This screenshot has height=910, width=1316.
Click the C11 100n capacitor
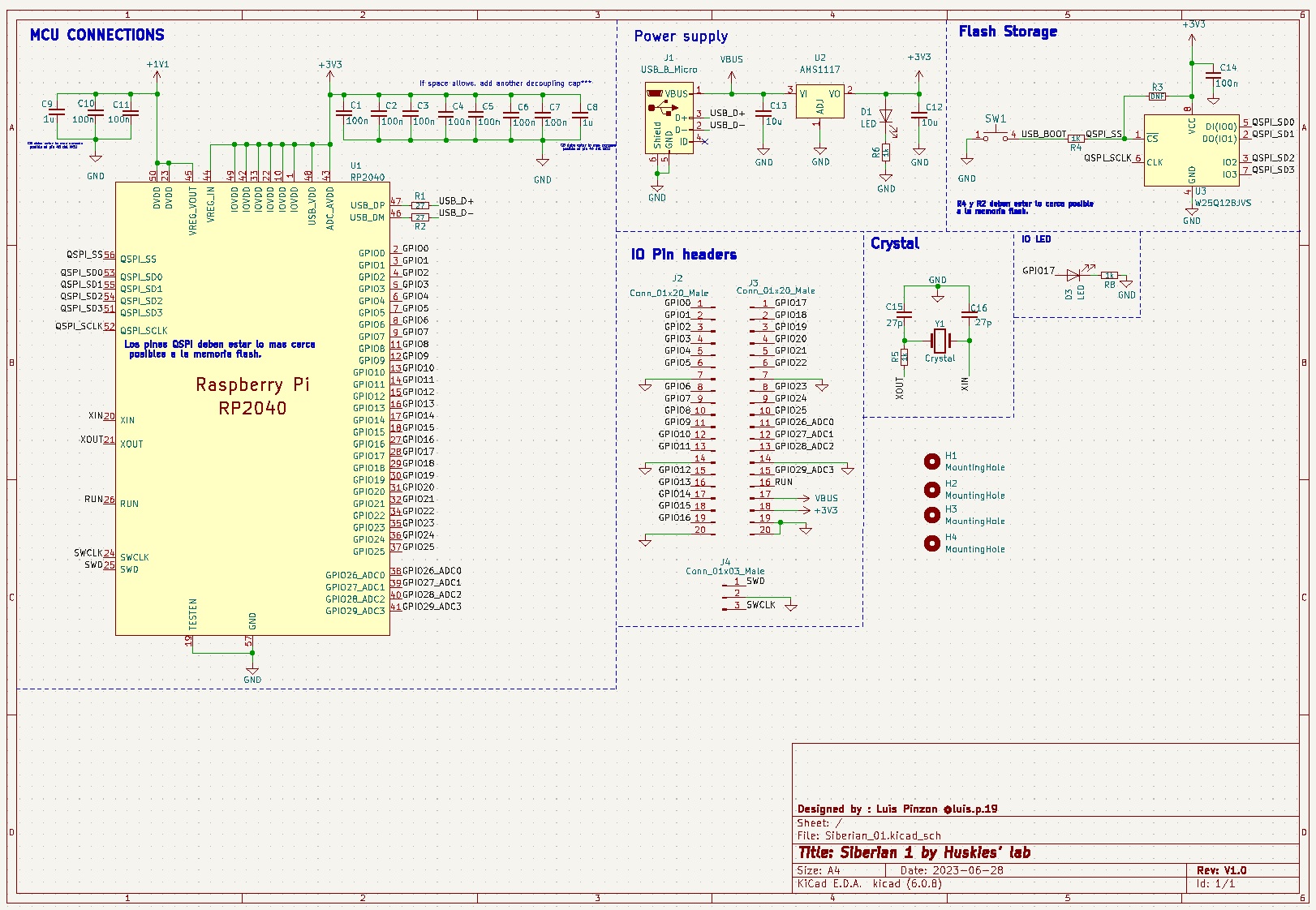click(x=131, y=114)
